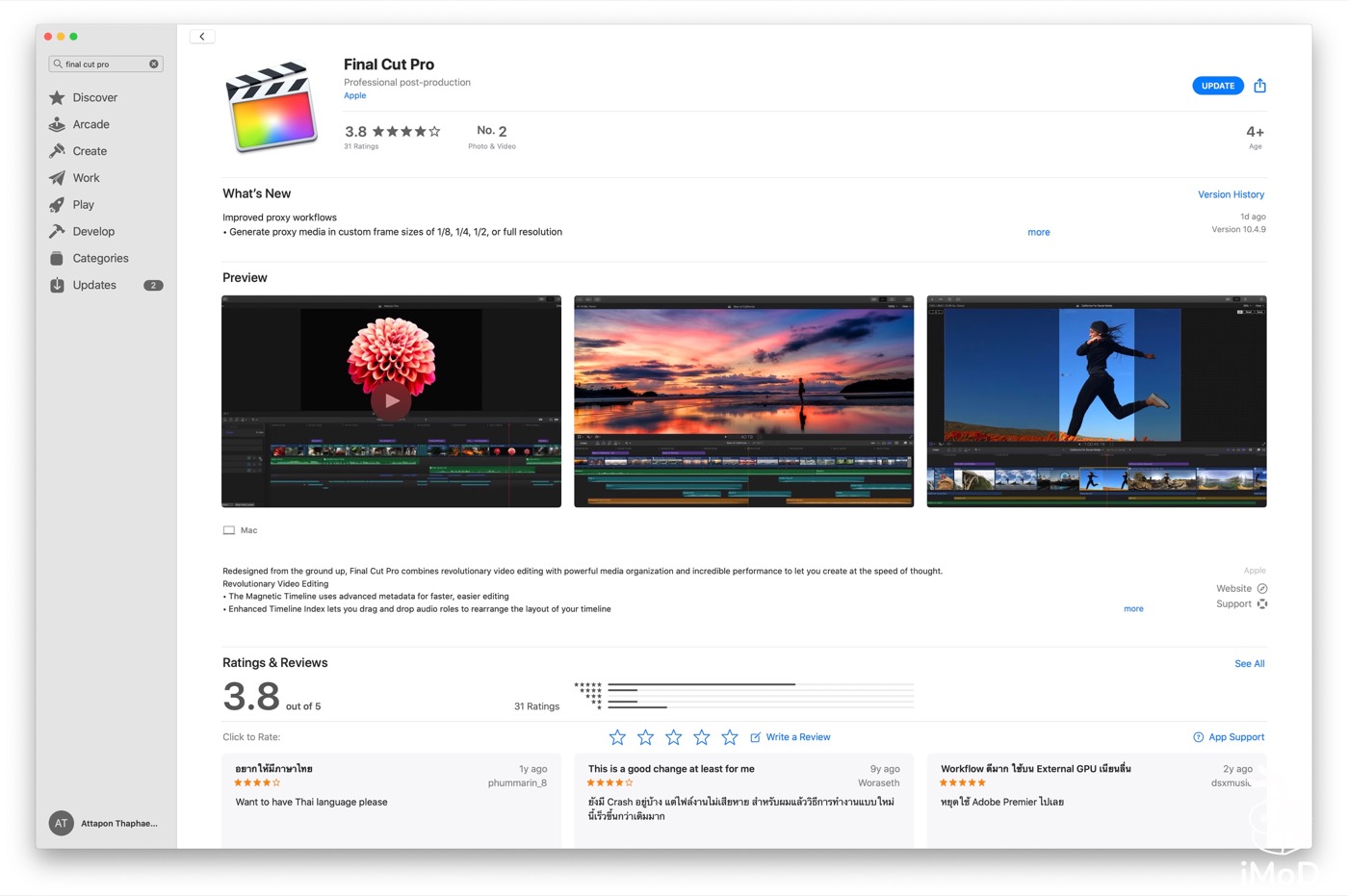Rate the app five stars

[730, 737]
